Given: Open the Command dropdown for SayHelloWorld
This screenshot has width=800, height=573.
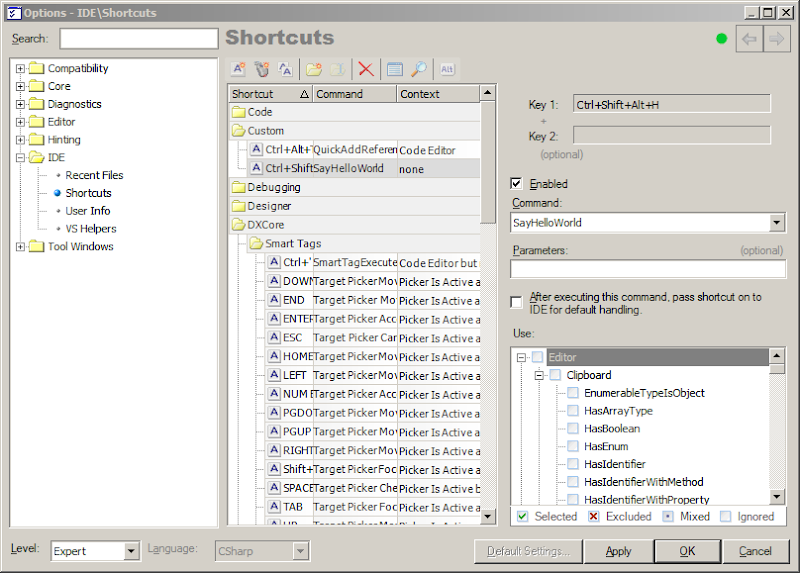Looking at the screenshot, I should point(777,223).
